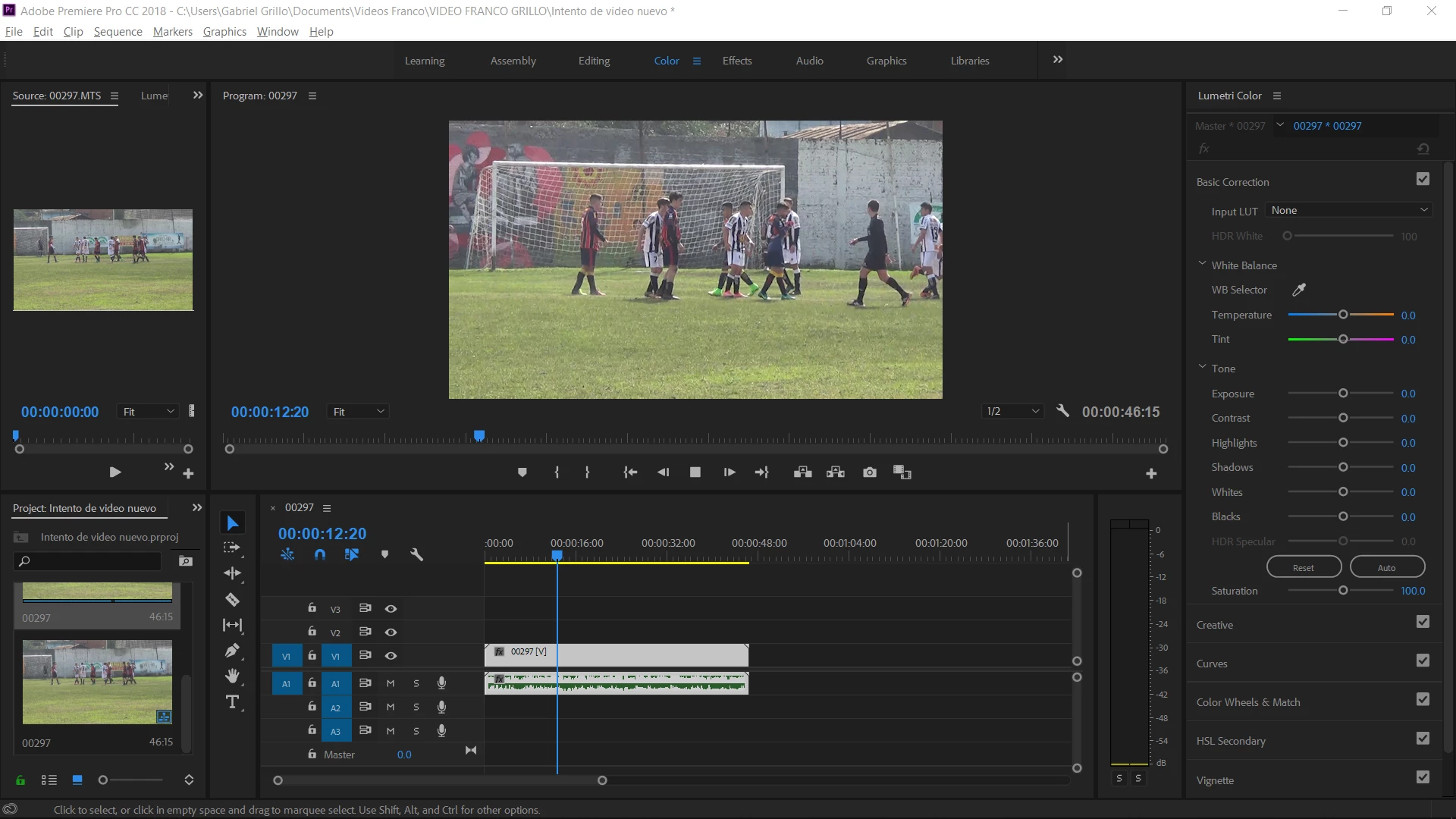Select the Pen tool in toolbar
The width and height of the screenshot is (1456, 819).
(x=232, y=651)
